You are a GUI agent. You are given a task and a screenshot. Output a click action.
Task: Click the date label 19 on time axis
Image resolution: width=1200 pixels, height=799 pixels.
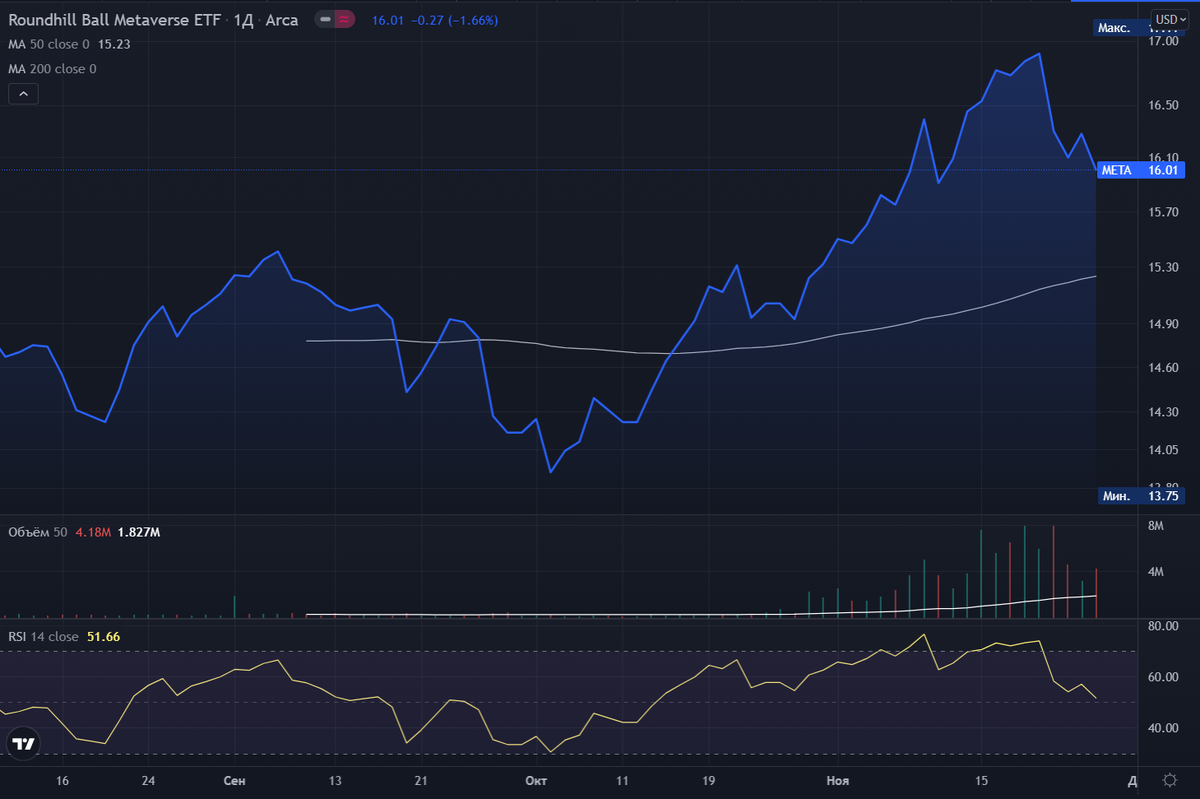click(x=708, y=780)
